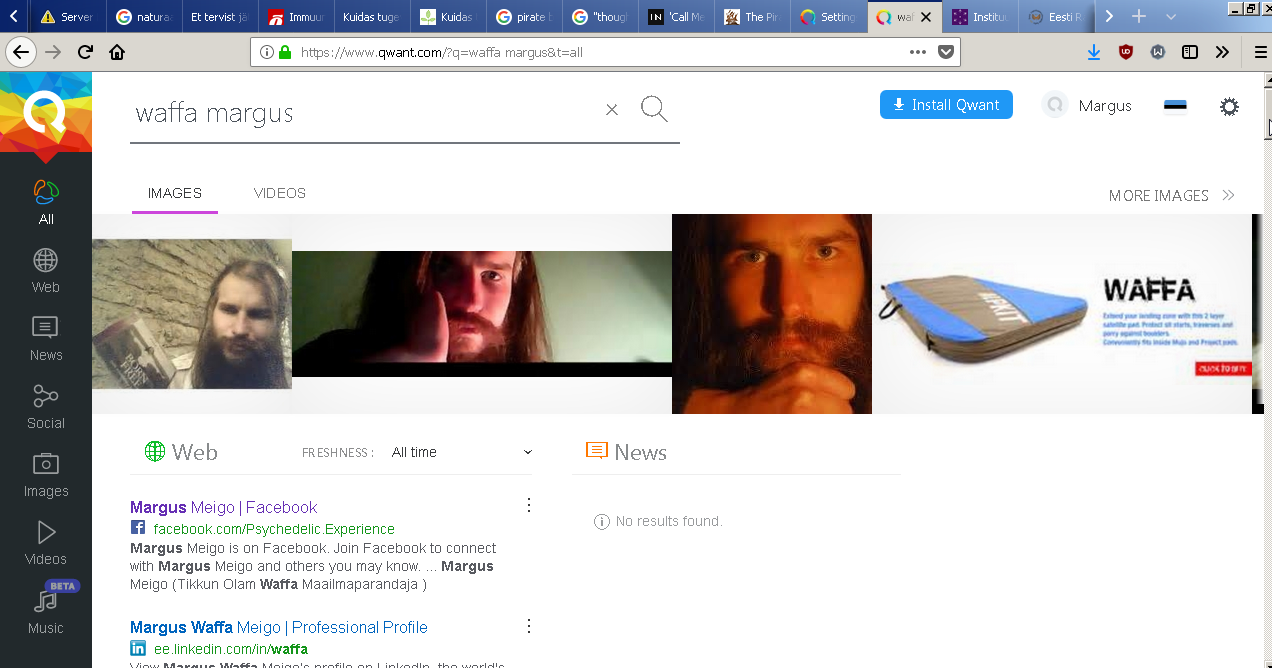This screenshot has height=668, width=1272.
Task: Open options menu for LinkedIn result
Action: click(x=529, y=626)
